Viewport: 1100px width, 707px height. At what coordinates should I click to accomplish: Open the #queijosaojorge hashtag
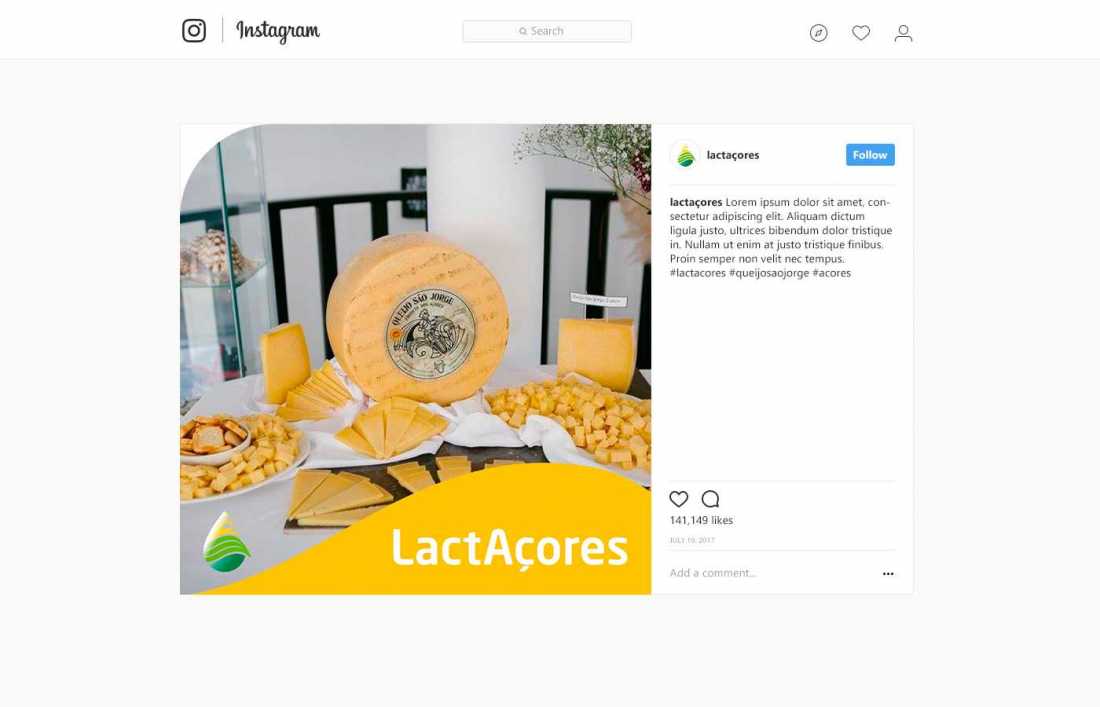click(769, 273)
